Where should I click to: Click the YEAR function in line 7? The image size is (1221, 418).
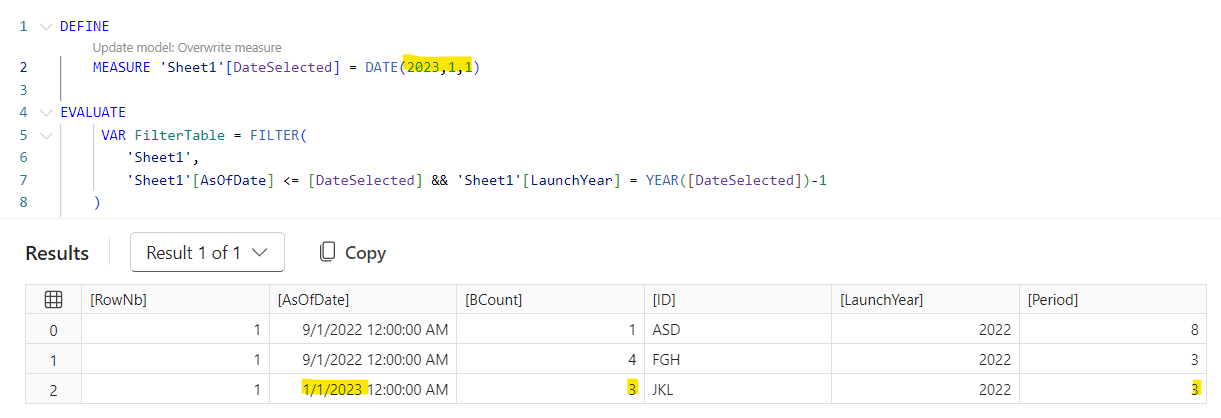[661, 180]
